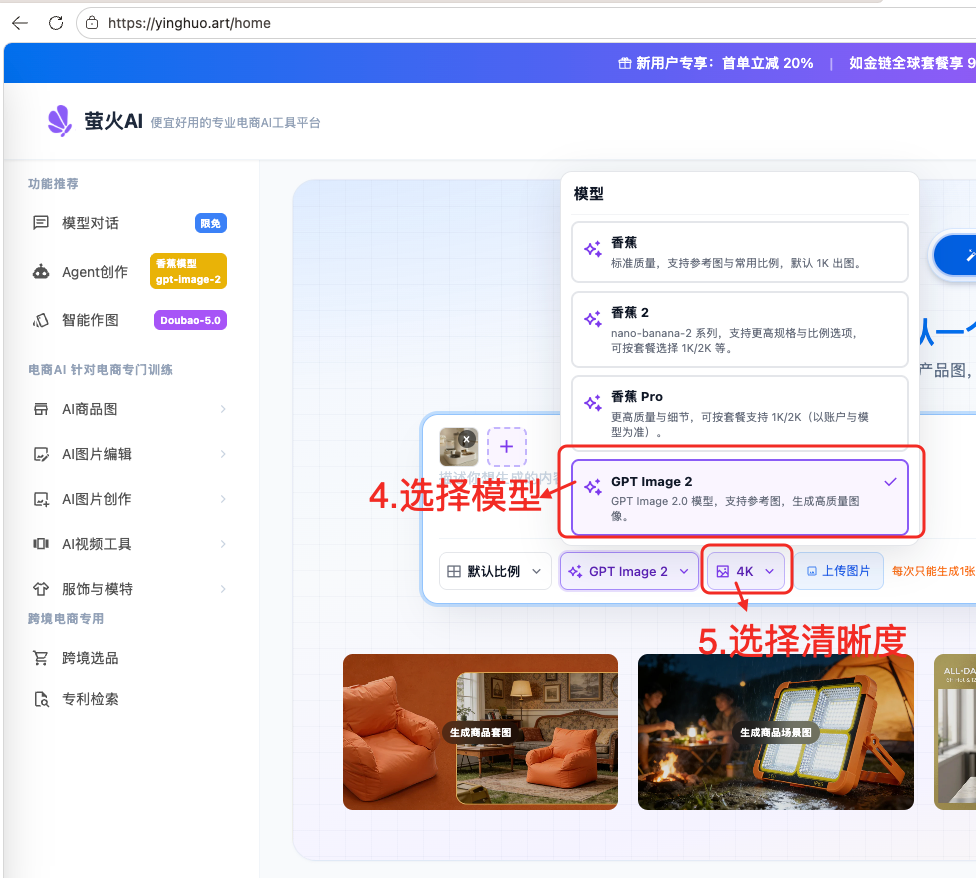Click the browser back arrow
The width and height of the screenshot is (976, 878).
click(20, 22)
